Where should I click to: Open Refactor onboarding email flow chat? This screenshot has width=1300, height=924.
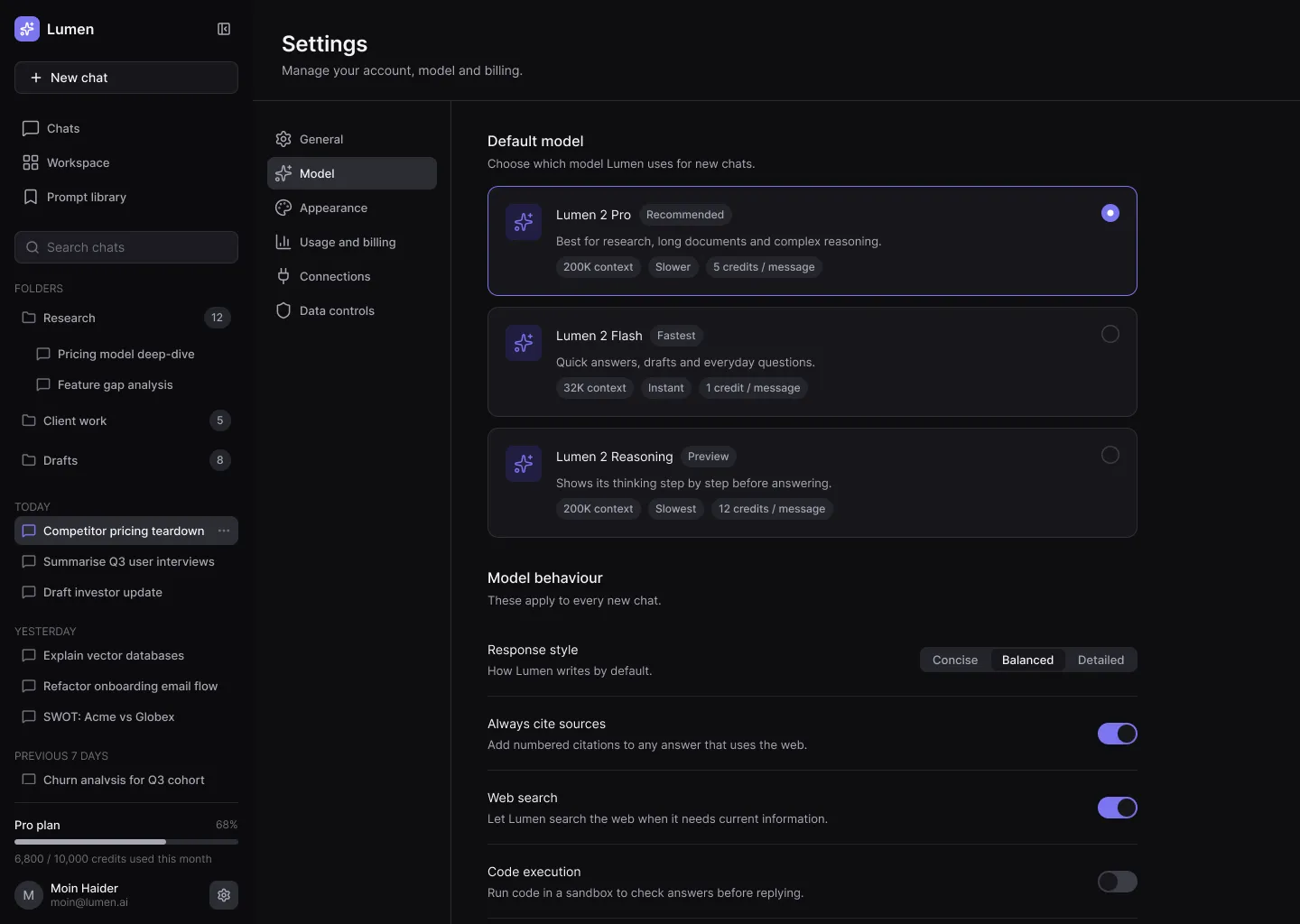(x=126, y=686)
